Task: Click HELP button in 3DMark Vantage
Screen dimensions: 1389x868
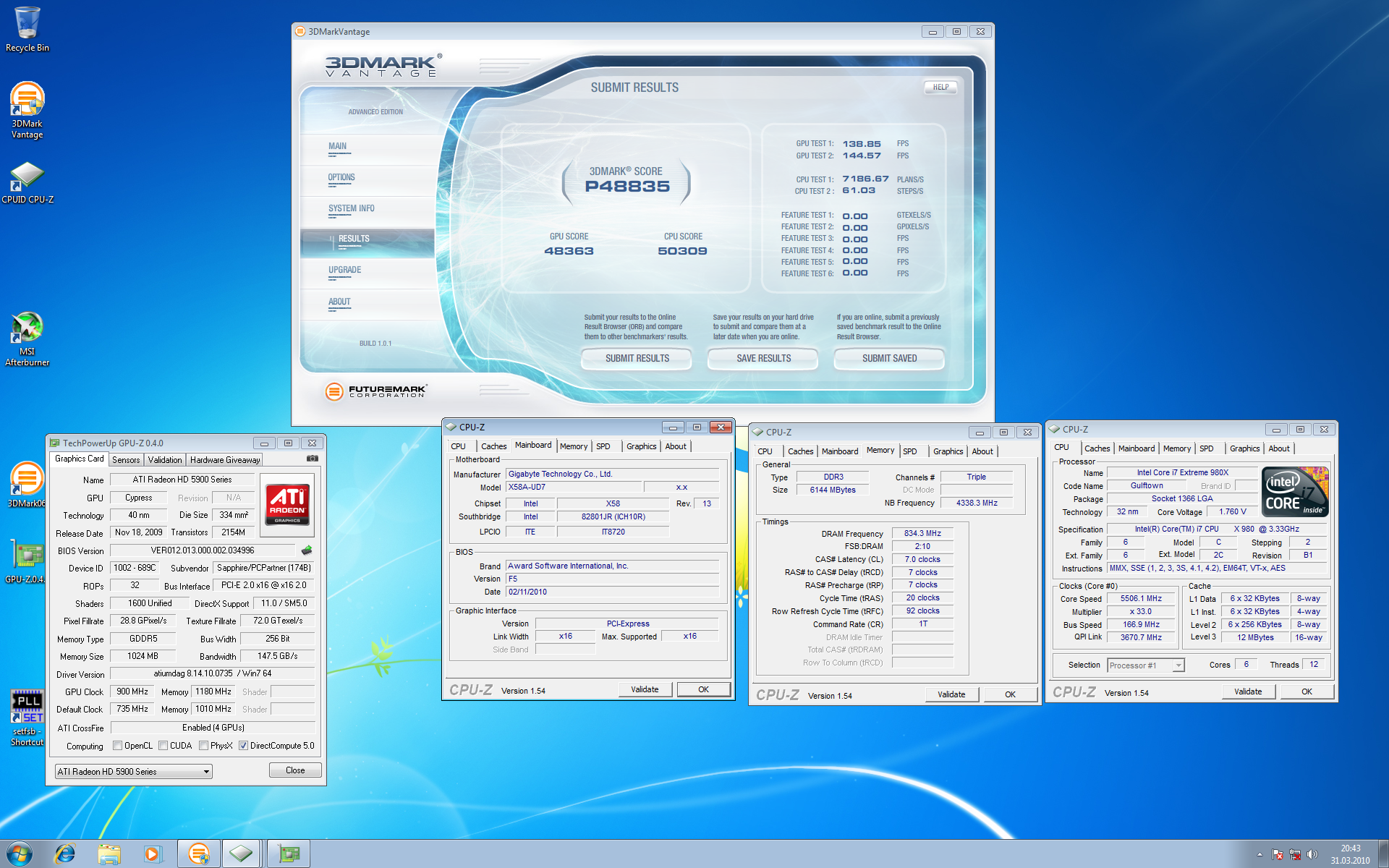Action: click(940, 87)
